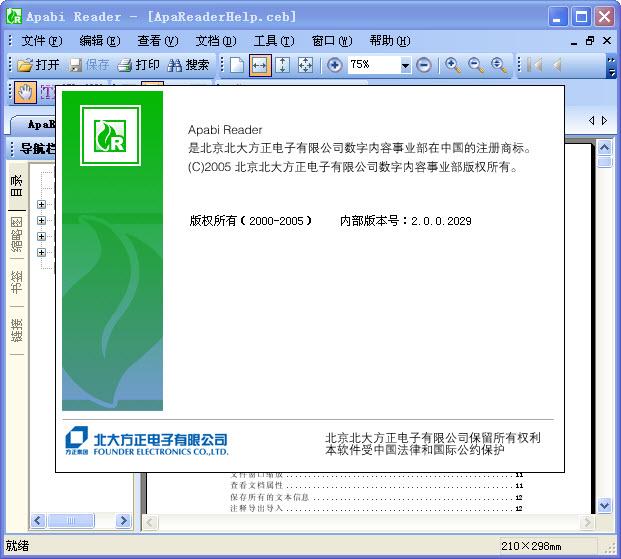Image resolution: width=621 pixels, height=559 pixels.
Task: Open the 查看(V) menu
Action: tap(158, 41)
